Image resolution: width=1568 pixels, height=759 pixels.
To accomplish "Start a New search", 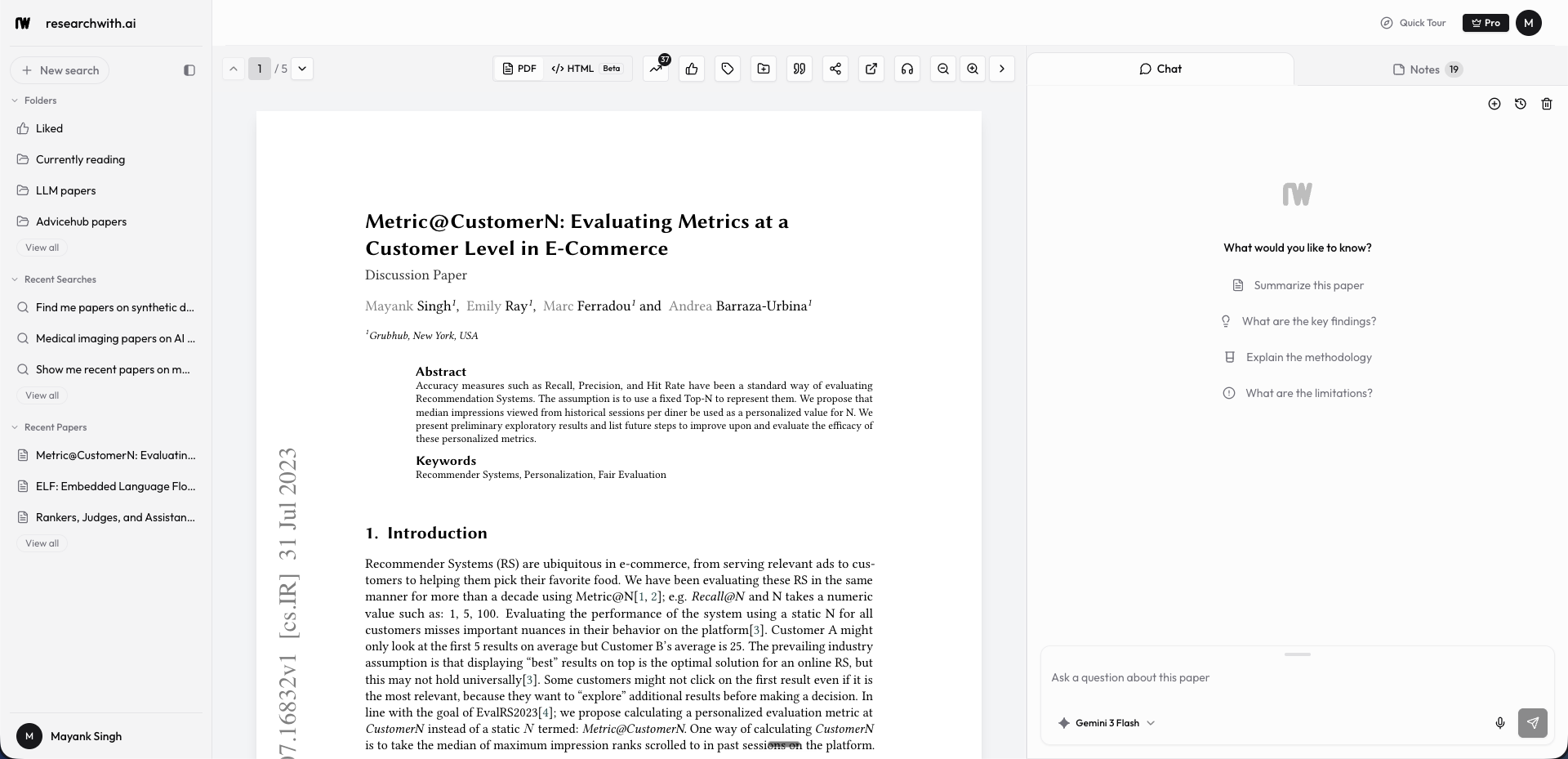I will 60,70.
